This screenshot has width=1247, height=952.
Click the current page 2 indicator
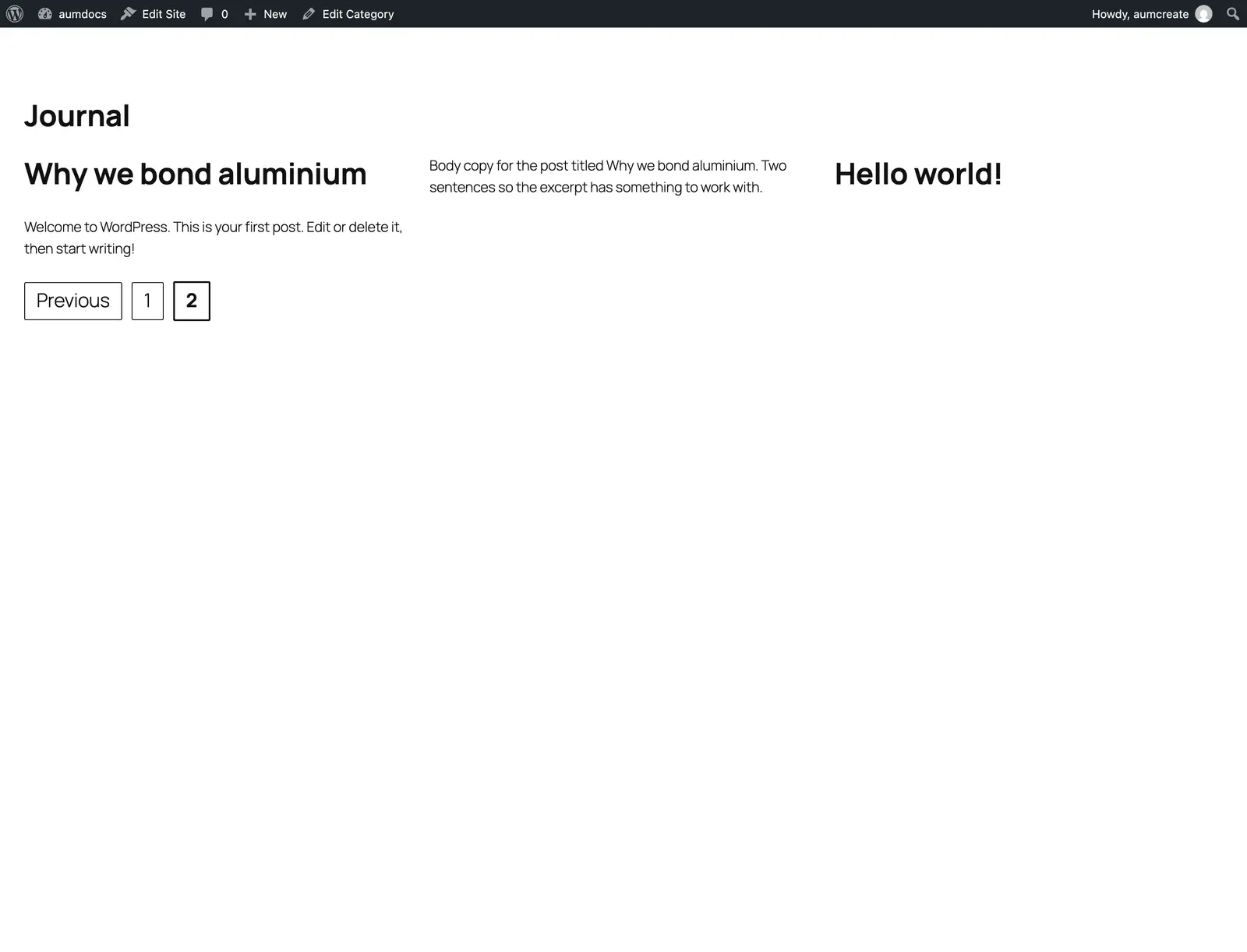click(192, 301)
